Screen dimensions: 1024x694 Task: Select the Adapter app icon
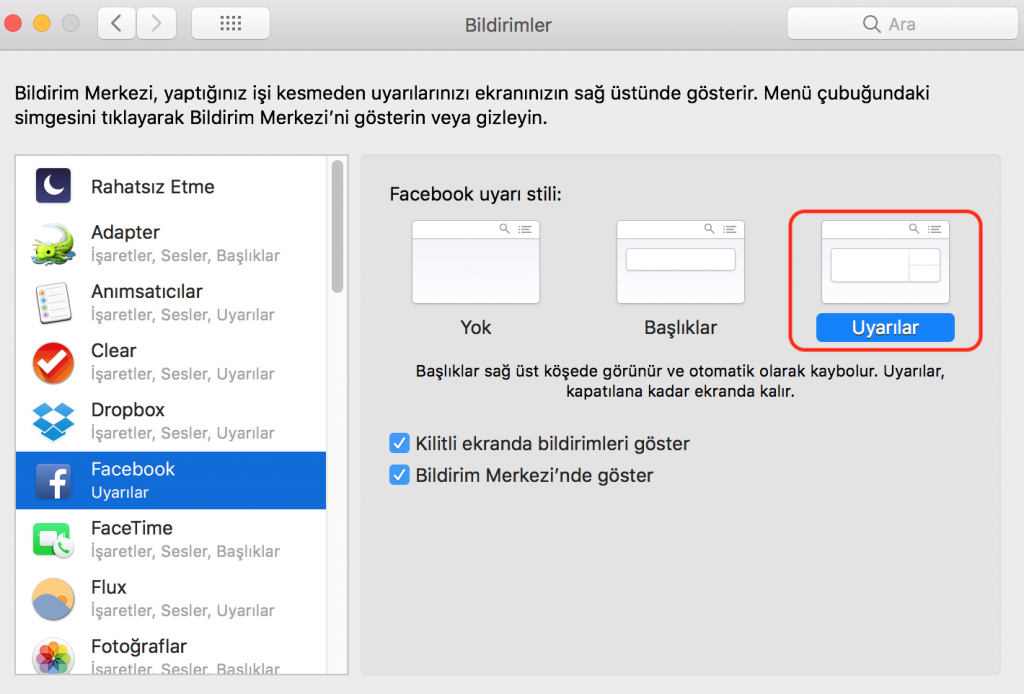[x=53, y=244]
